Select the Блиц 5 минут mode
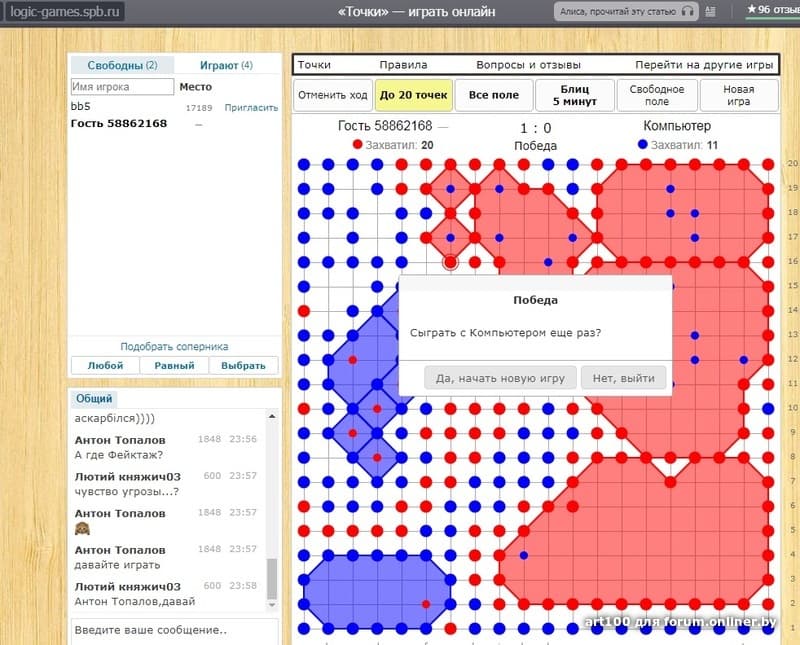 click(x=573, y=95)
